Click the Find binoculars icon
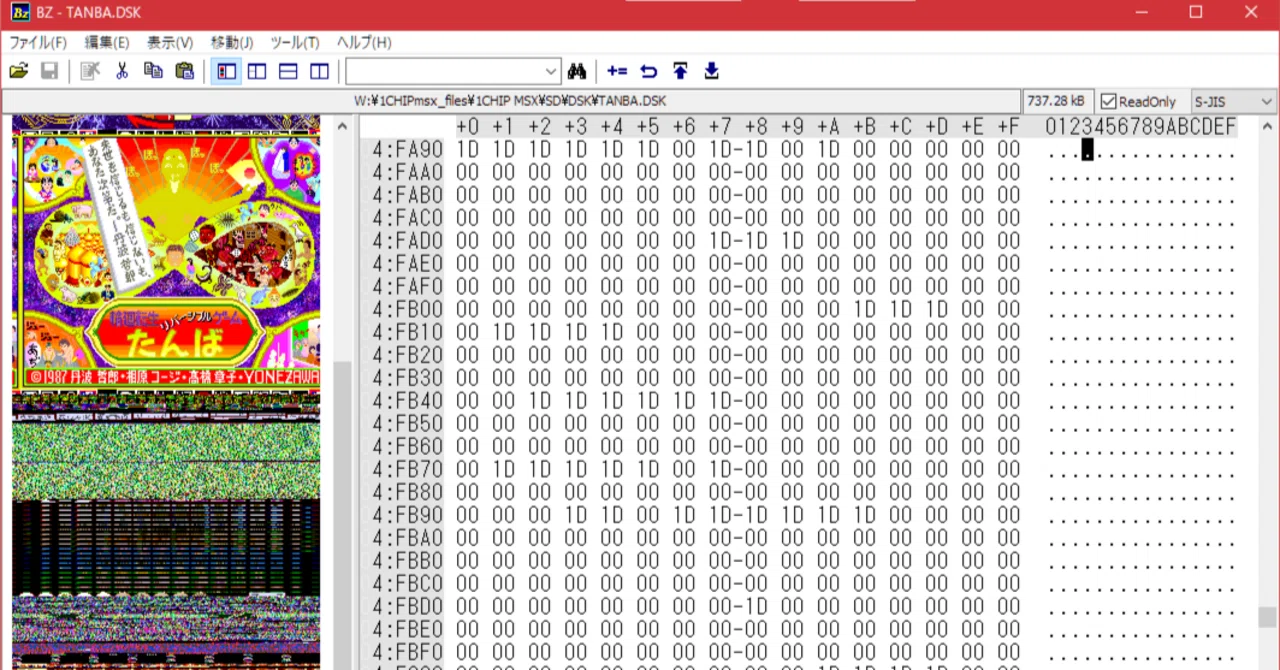Image resolution: width=1280 pixels, height=670 pixels. pyautogui.click(x=577, y=71)
